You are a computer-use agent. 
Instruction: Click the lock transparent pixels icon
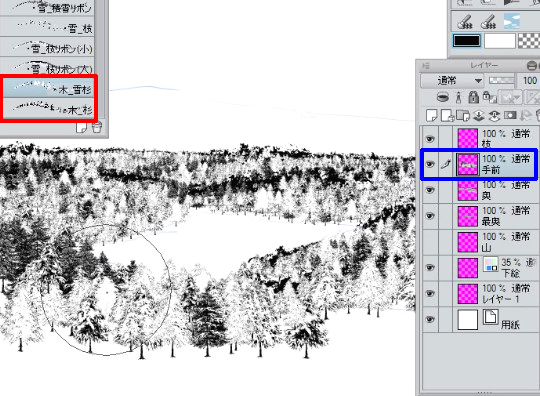pyautogui.click(x=489, y=97)
